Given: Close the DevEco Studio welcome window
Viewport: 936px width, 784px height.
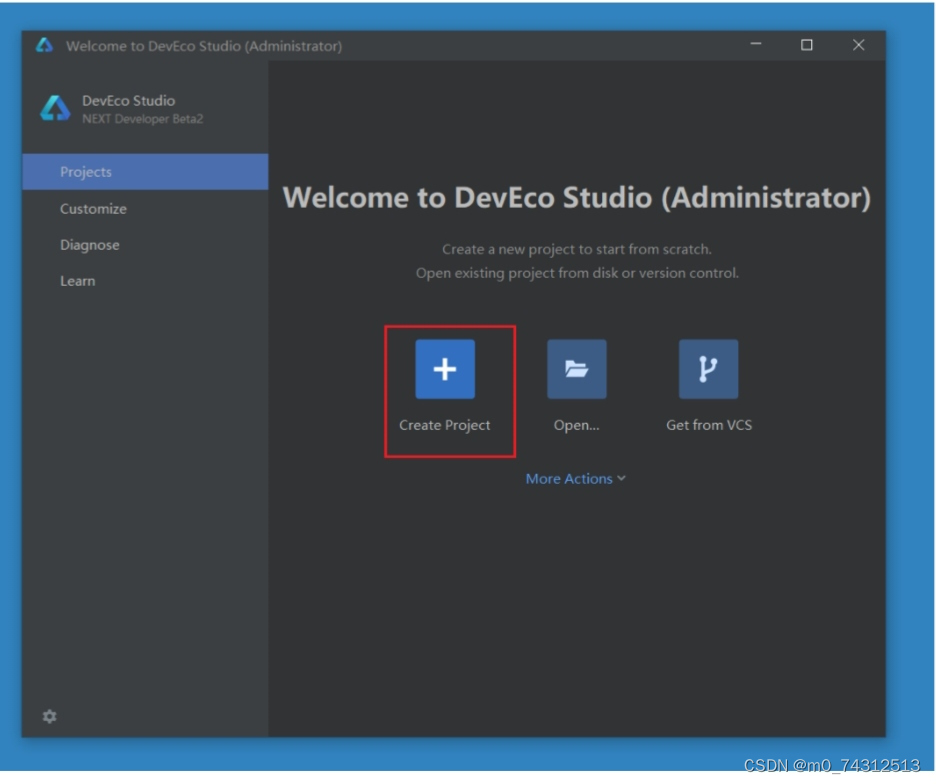Looking at the screenshot, I should tap(858, 45).
